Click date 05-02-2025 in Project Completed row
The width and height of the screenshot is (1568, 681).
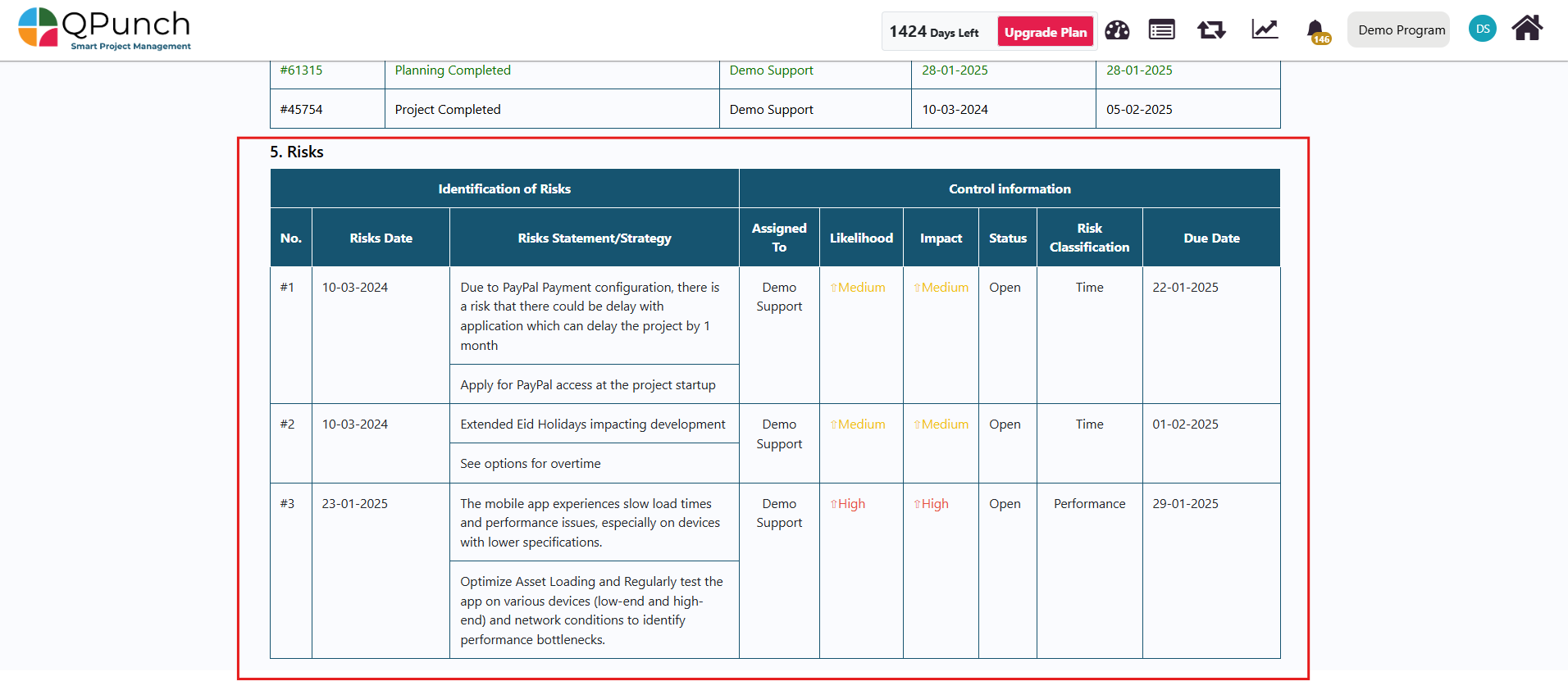1139,110
